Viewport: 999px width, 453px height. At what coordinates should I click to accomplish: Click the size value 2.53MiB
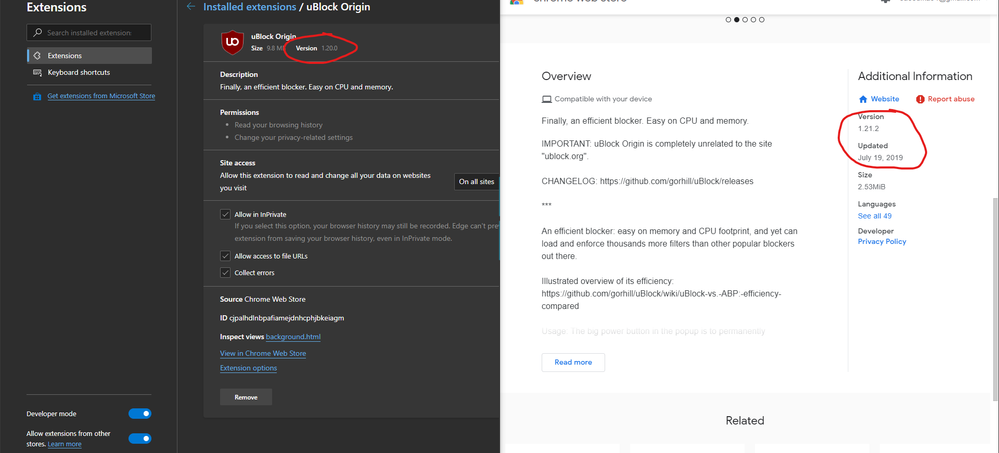(872, 187)
